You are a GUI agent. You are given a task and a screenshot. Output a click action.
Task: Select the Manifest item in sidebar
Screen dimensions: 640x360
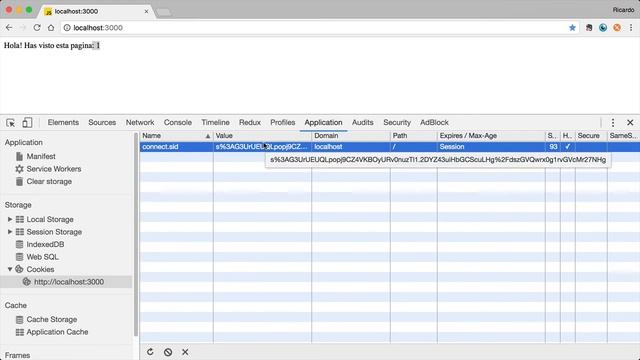click(41, 156)
